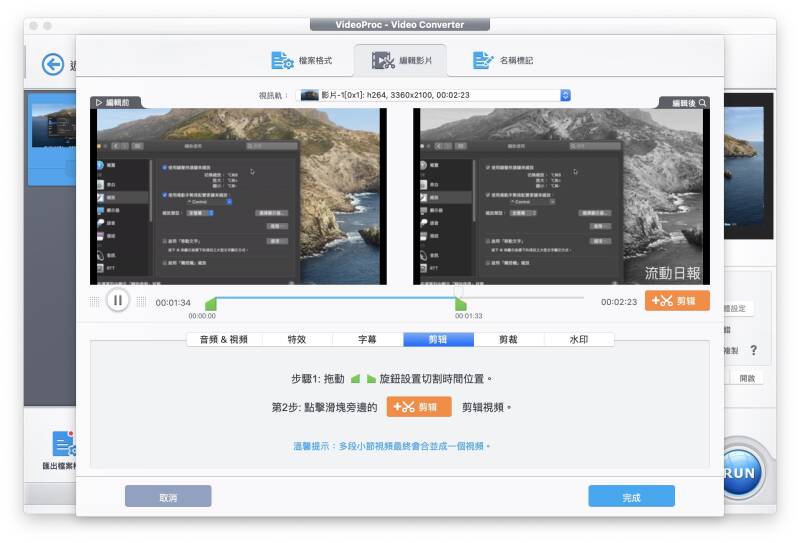Click the orange 剪辑 button in step 2

pyautogui.click(x=419, y=407)
